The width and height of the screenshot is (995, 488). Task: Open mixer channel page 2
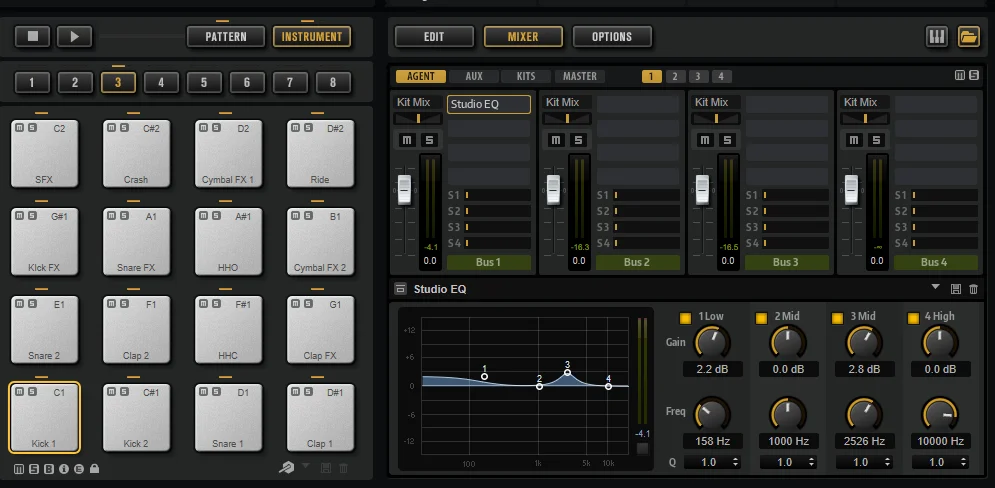675,77
